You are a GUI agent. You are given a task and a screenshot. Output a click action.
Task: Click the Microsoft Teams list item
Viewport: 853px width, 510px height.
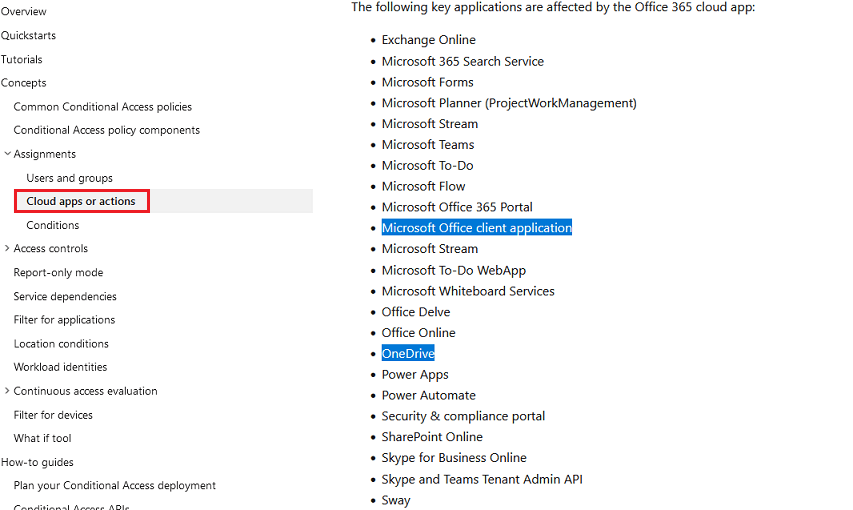pos(428,145)
